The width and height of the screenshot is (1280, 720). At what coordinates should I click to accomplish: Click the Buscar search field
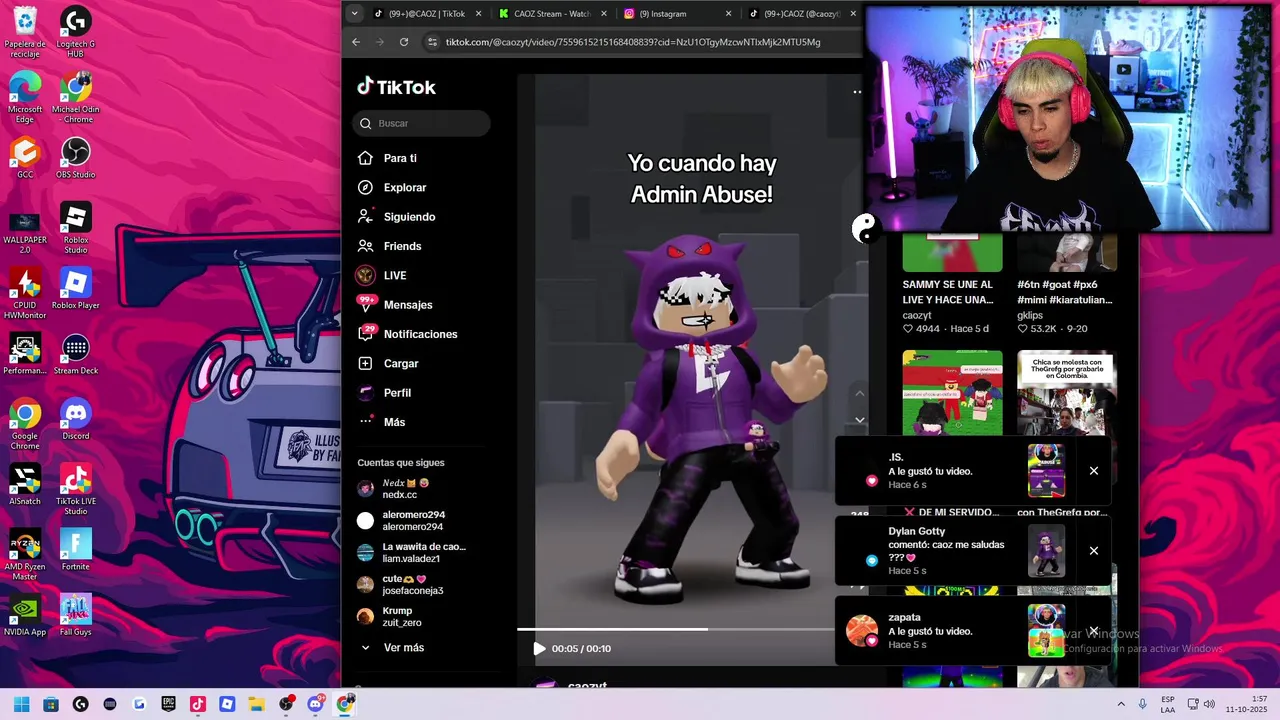point(421,123)
